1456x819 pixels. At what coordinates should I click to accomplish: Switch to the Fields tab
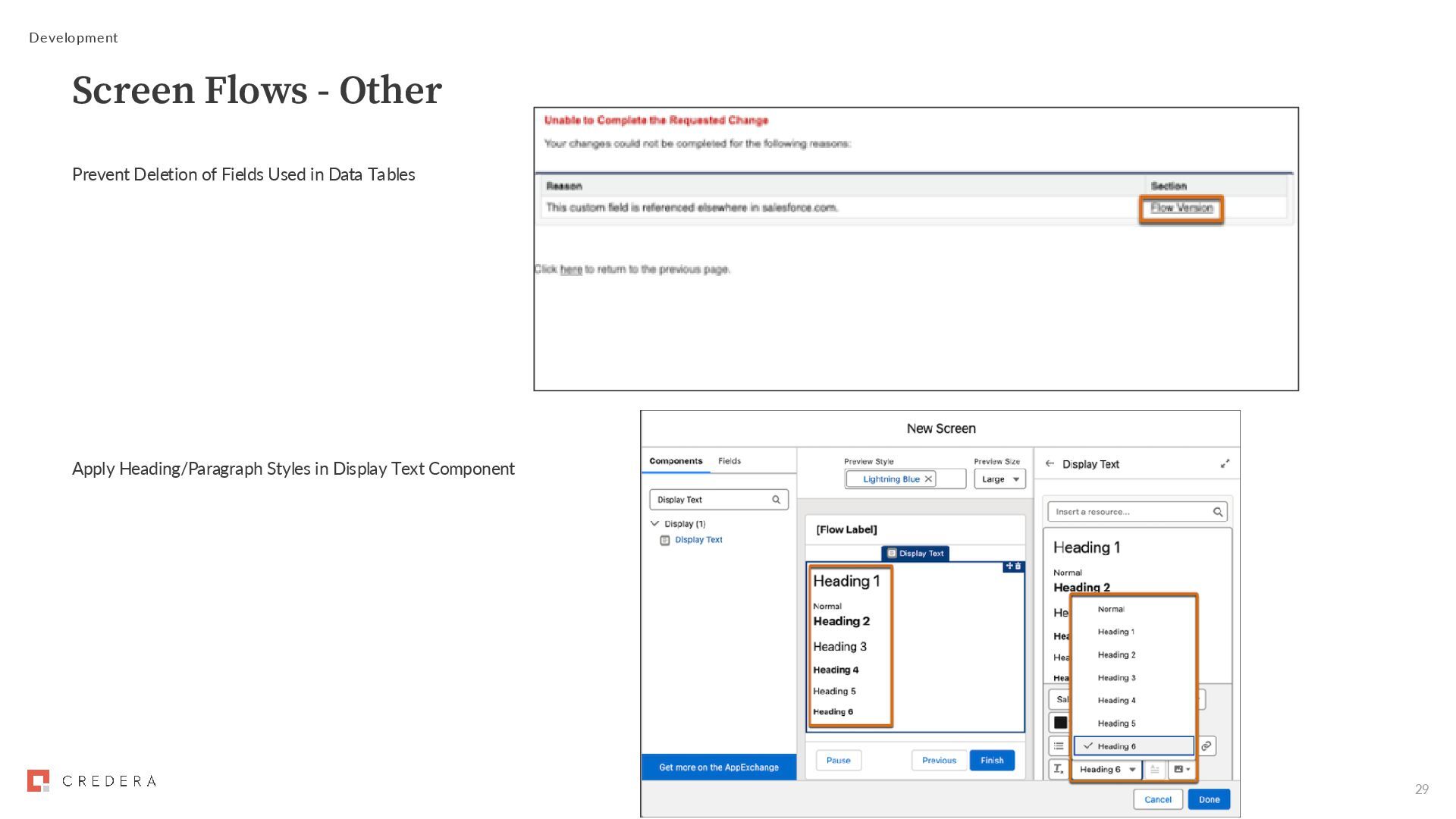tap(730, 461)
